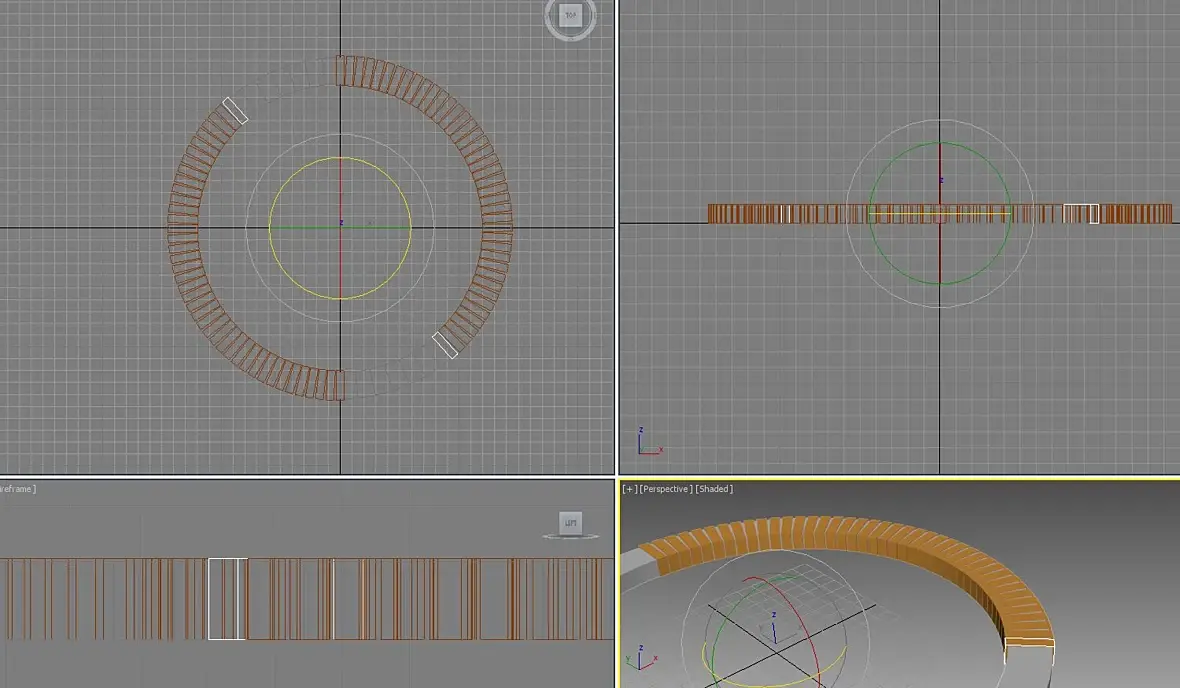Open the [Perspective] point-of-view menu

tap(665, 489)
